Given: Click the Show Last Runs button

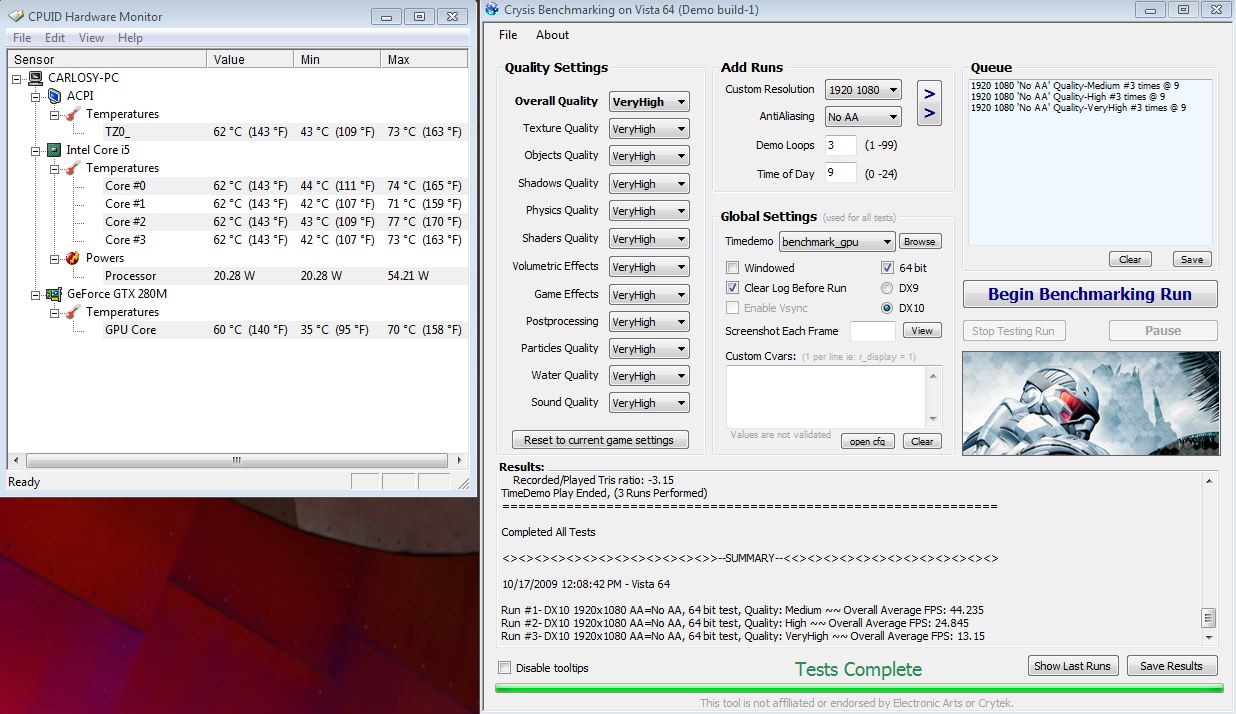Looking at the screenshot, I should coord(1072,666).
